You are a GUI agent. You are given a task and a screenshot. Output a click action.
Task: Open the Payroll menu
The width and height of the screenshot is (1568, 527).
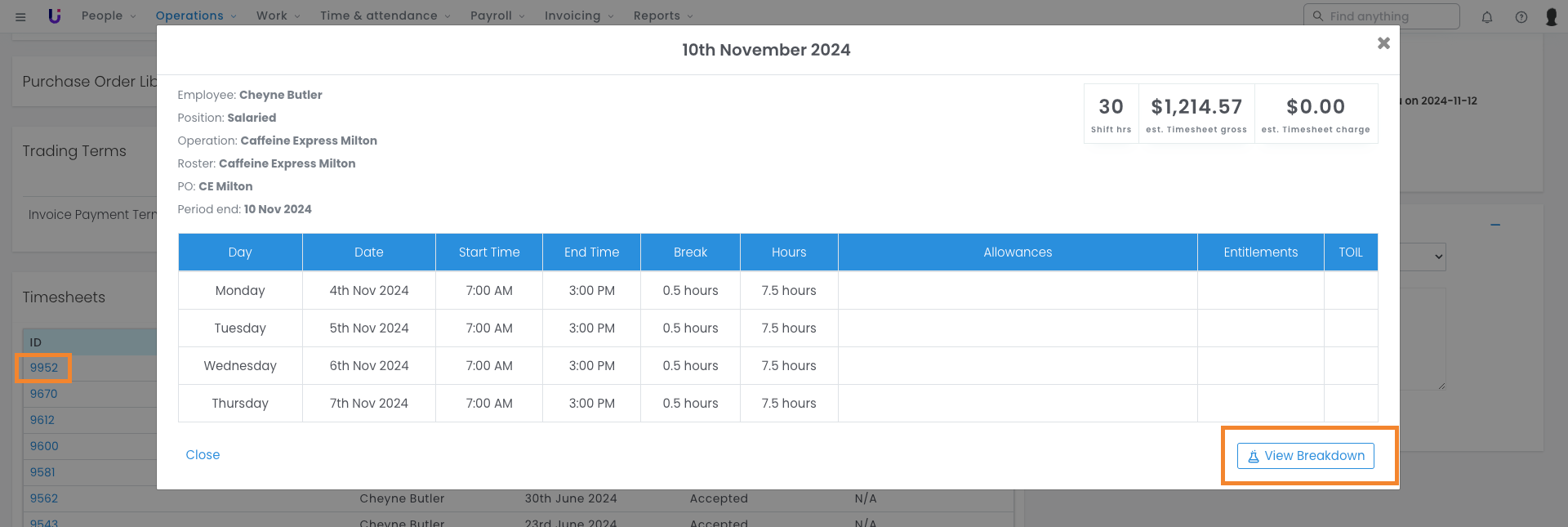tap(497, 16)
